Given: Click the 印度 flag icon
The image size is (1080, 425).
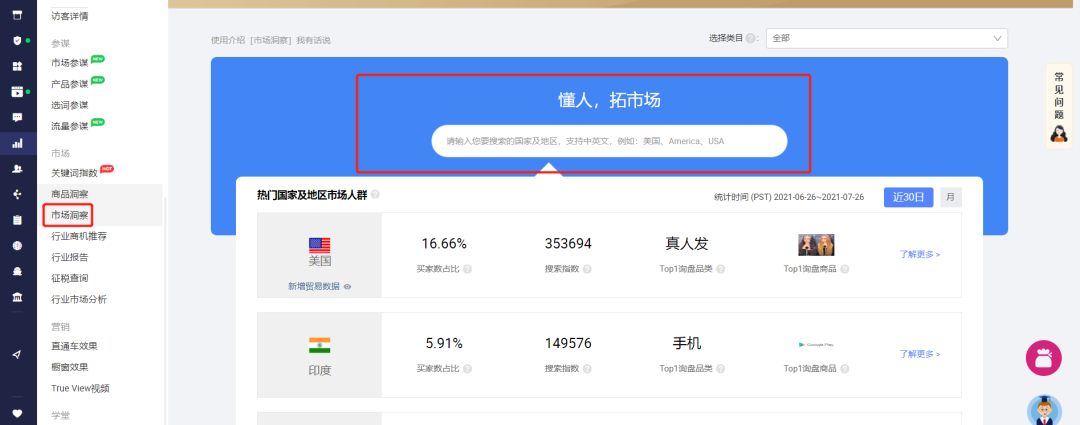Looking at the screenshot, I should pos(320,345).
